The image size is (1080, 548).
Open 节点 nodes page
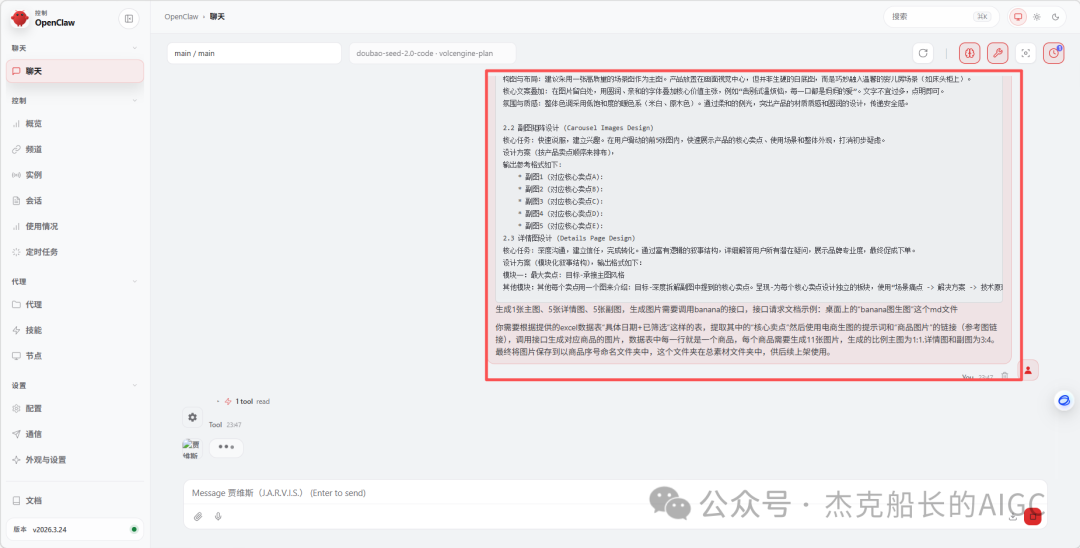pyautogui.click(x=75, y=356)
